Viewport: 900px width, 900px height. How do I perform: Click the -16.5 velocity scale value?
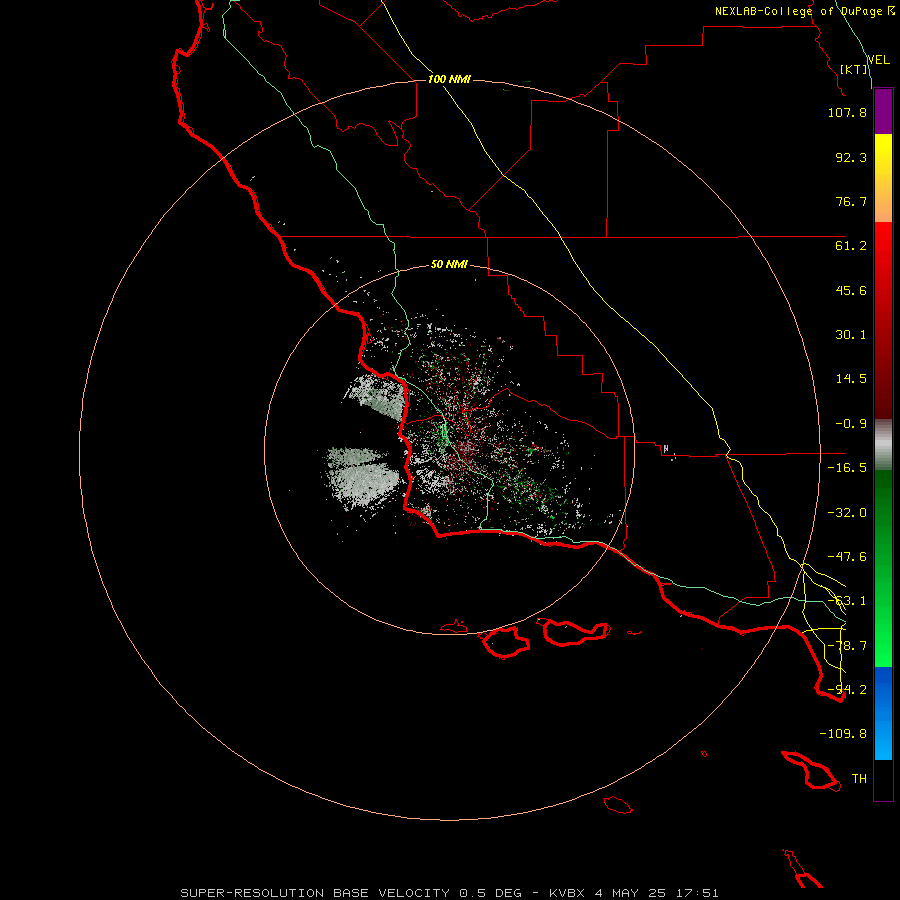tap(847, 468)
